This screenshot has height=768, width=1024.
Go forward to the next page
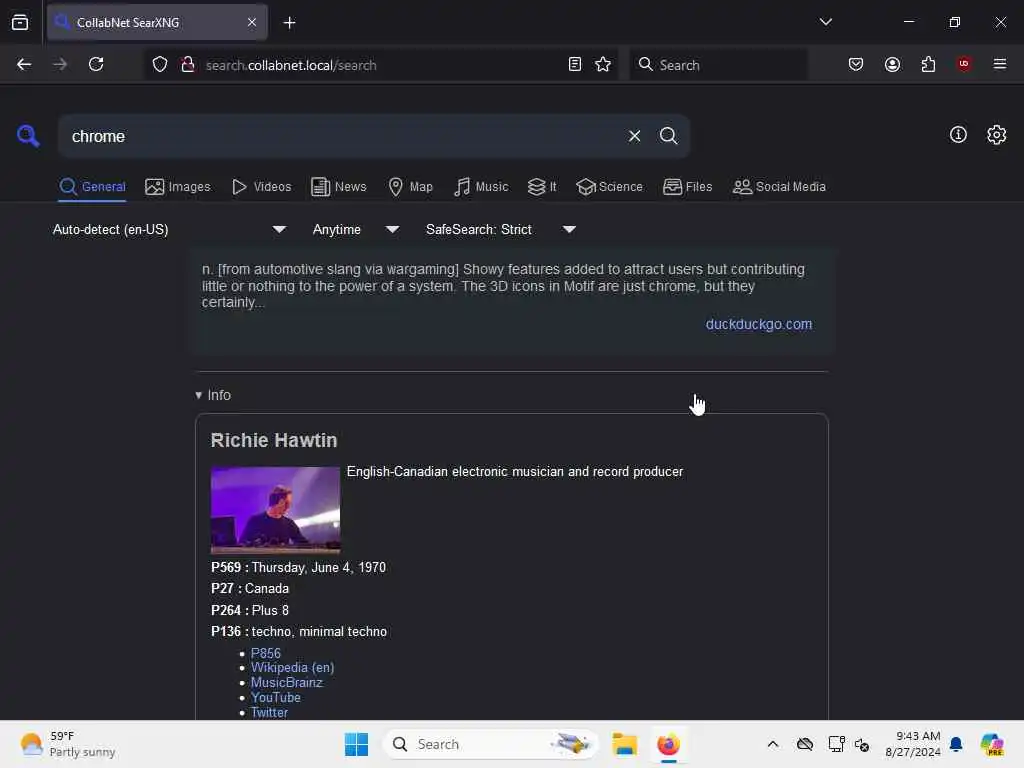click(x=59, y=64)
